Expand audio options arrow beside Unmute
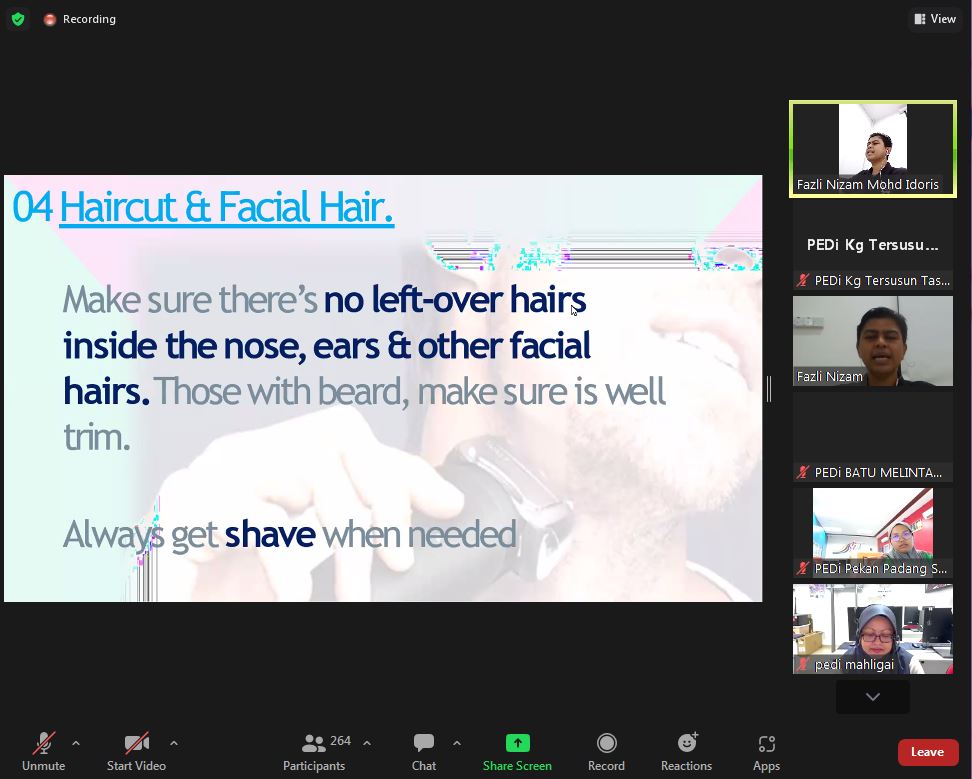Screen dimensions: 972x779 tap(76, 743)
